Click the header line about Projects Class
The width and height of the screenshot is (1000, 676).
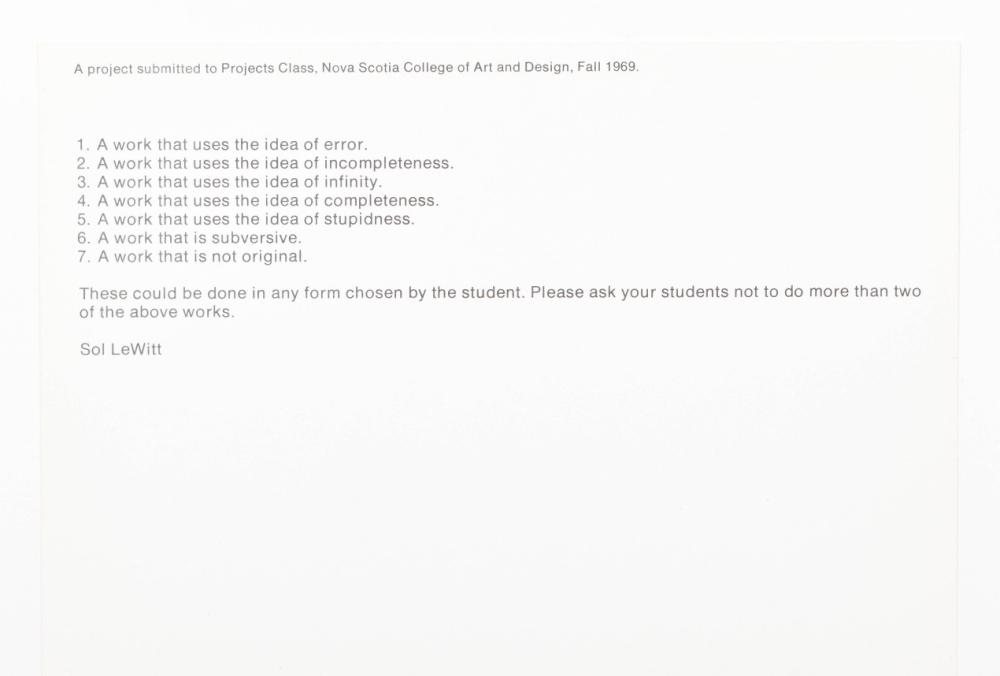point(355,69)
